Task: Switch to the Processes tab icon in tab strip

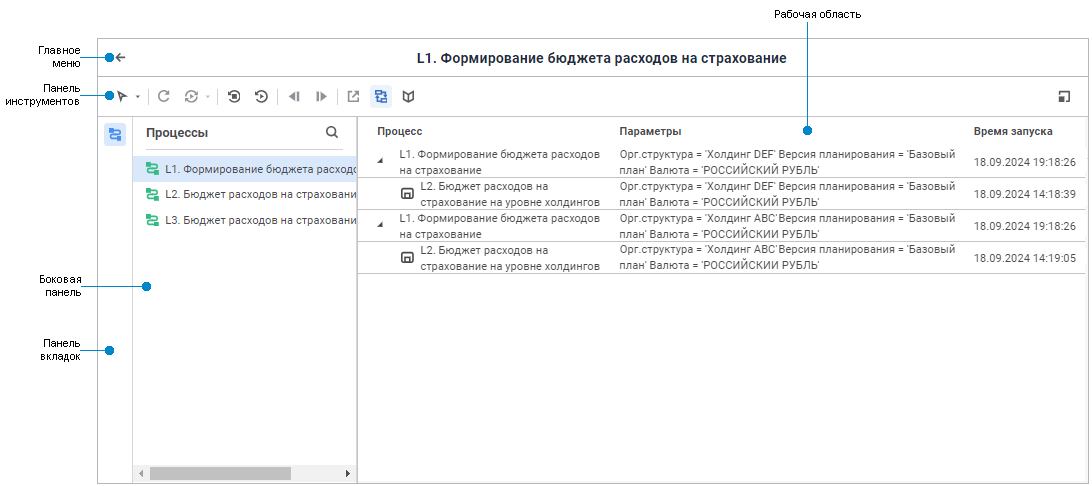Action: (x=115, y=134)
